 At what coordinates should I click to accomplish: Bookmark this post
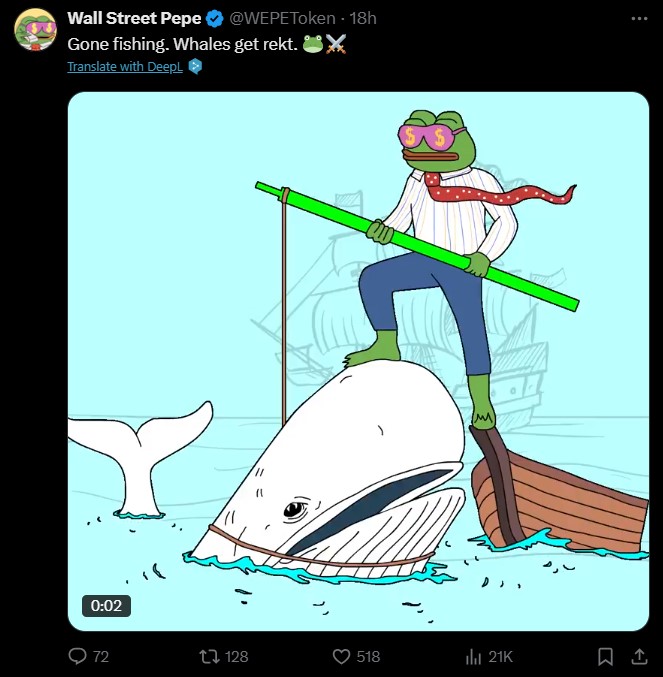coord(605,657)
